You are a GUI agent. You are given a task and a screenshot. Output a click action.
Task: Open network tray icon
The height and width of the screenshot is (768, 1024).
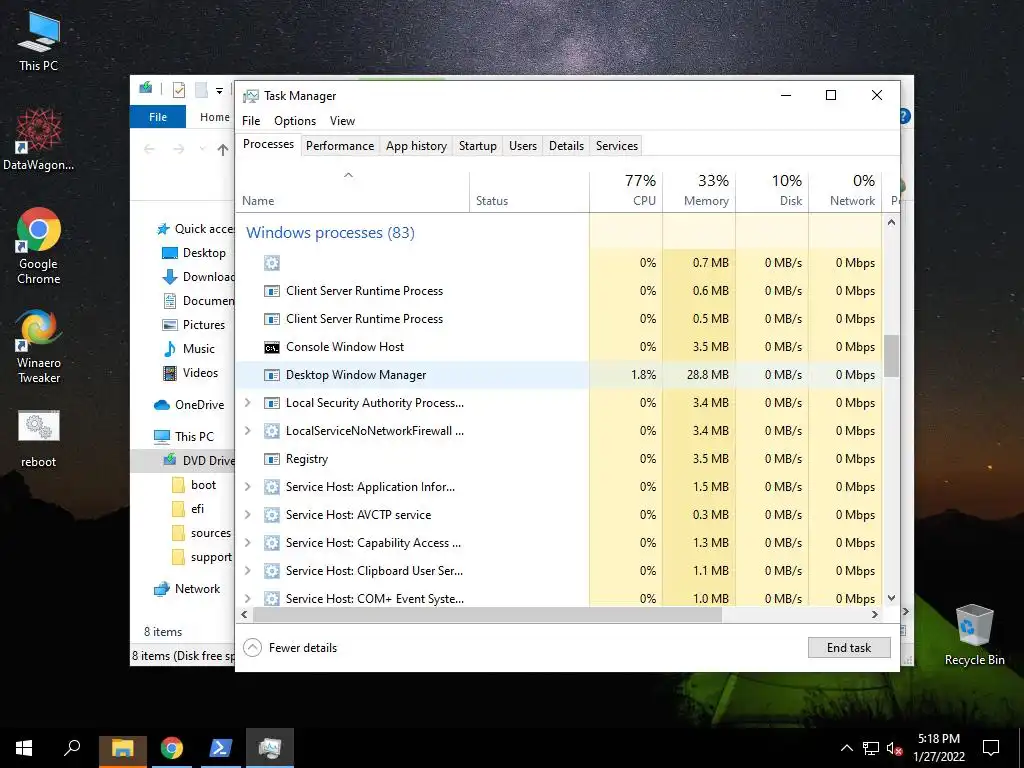[x=871, y=748]
